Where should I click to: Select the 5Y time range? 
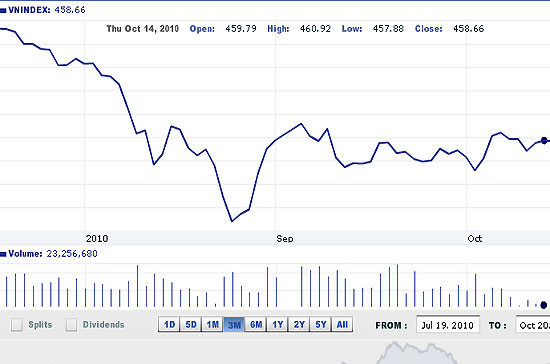[x=321, y=324]
